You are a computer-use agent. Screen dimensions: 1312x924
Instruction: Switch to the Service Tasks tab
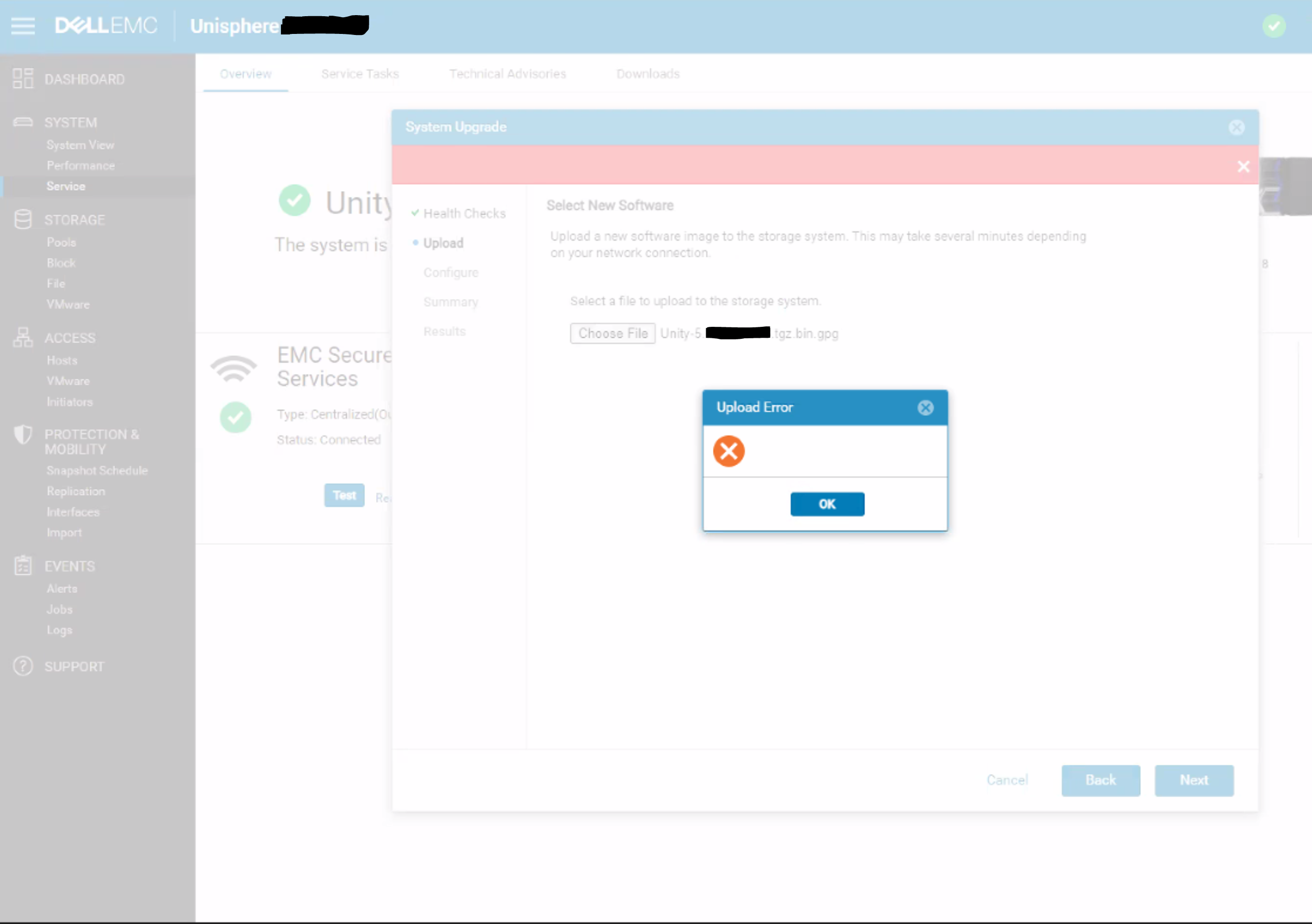point(359,74)
